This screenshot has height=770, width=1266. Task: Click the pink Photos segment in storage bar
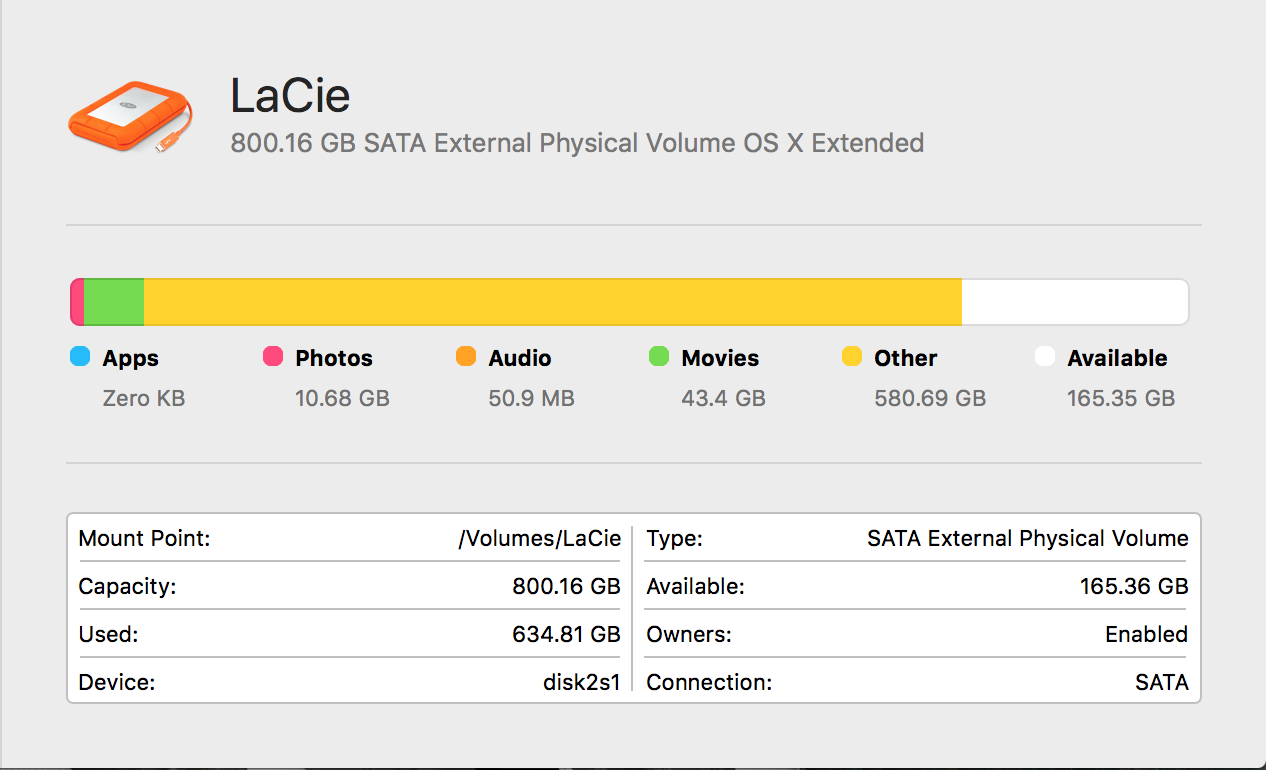point(77,302)
